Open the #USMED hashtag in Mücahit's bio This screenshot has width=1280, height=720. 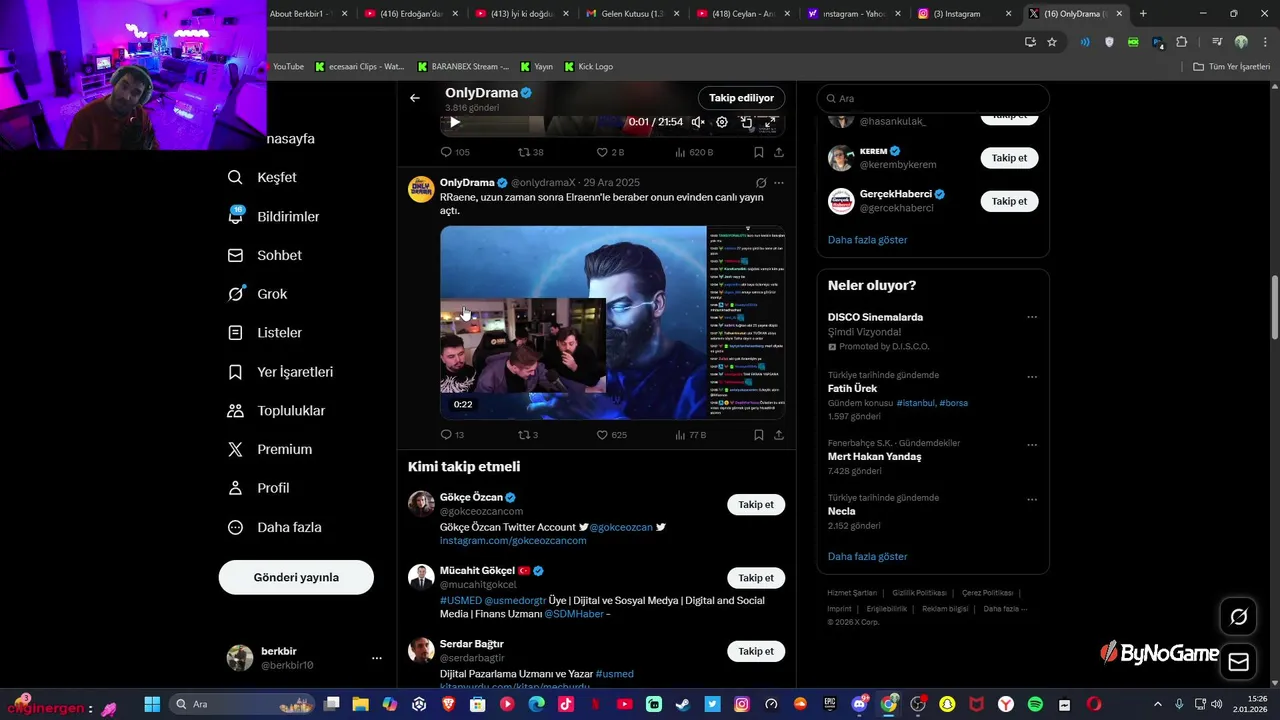[460, 601]
